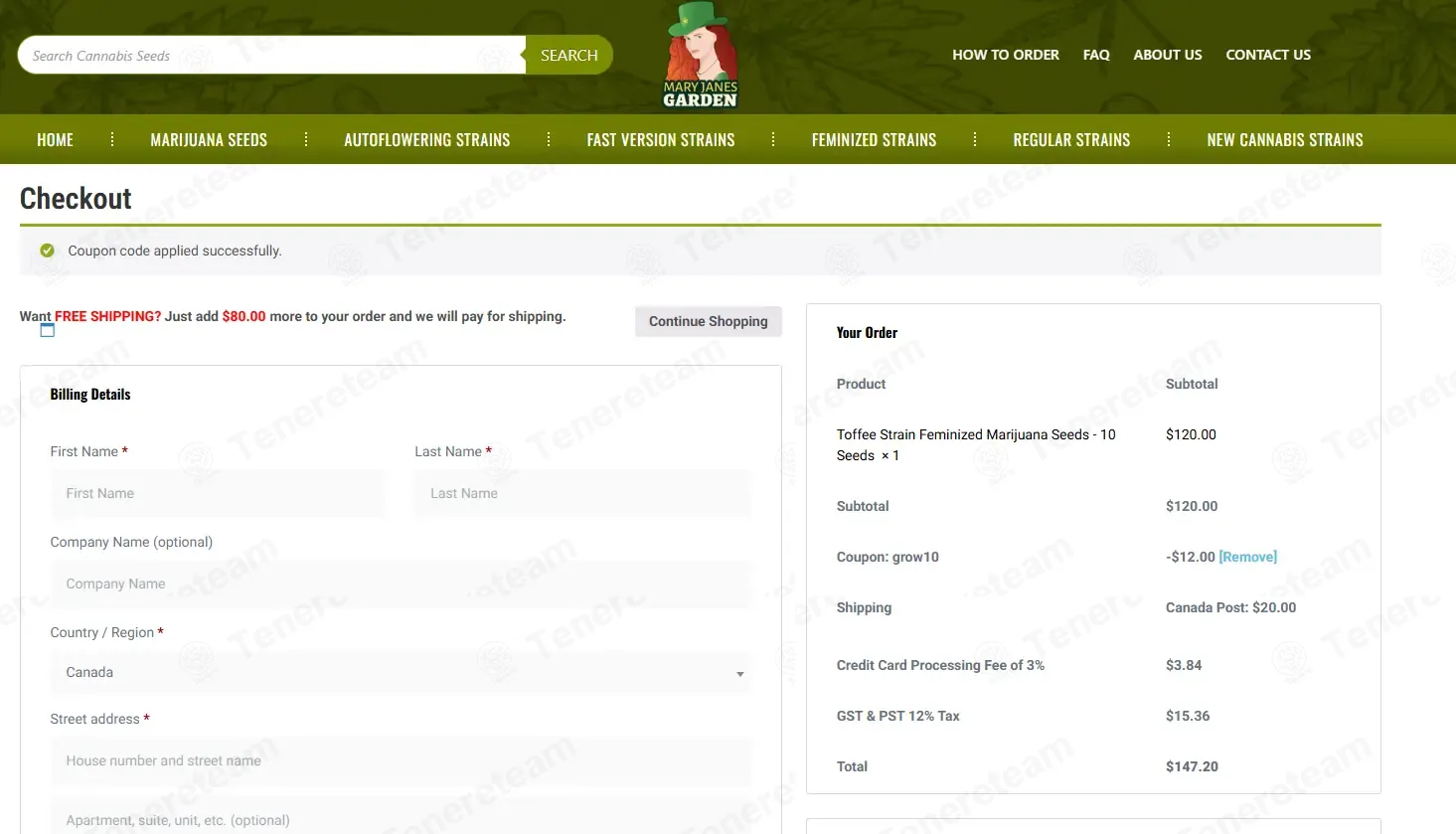Click the coupon applied successfully message
Viewport: 1456px width, 834px height.
point(175,250)
